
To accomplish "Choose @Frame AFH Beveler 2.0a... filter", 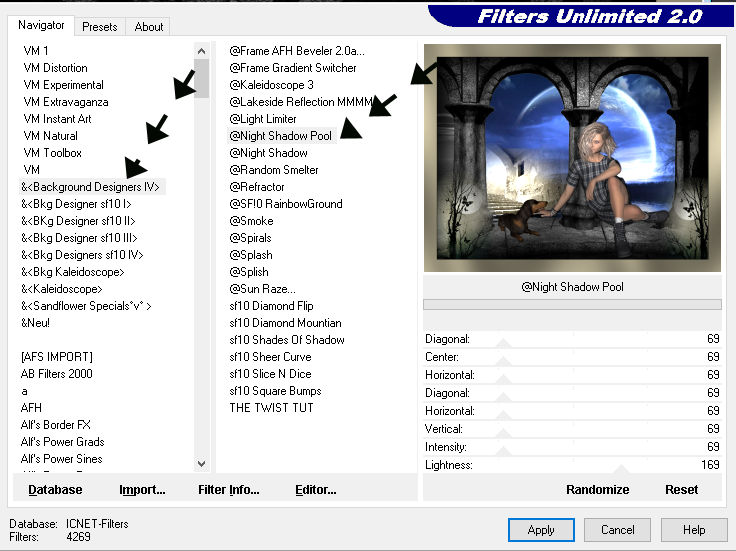I will (x=297, y=51).
